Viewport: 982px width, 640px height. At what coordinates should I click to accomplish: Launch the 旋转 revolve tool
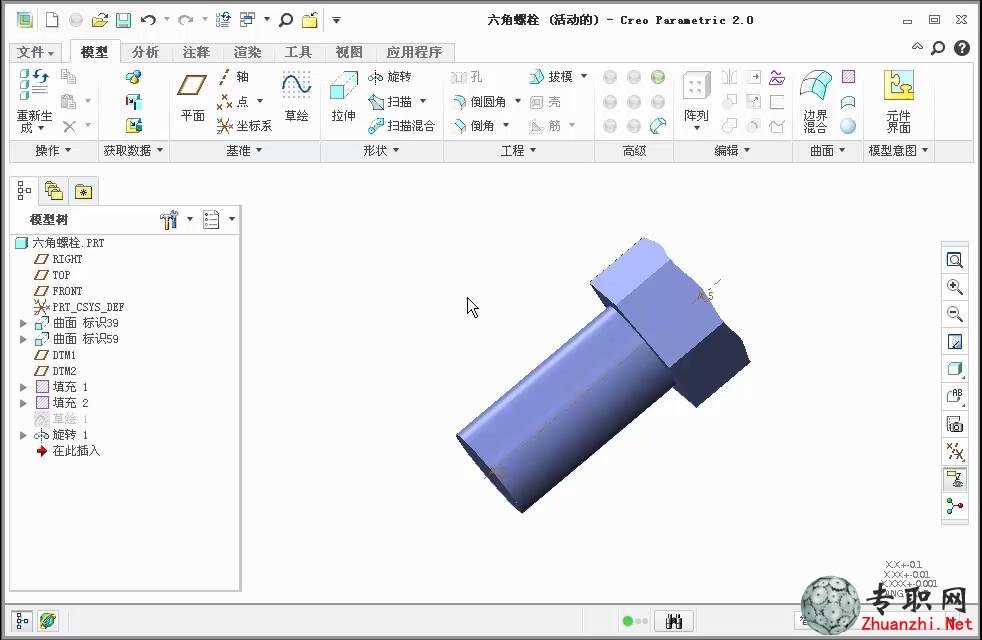pyautogui.click(x=390, y=77)
